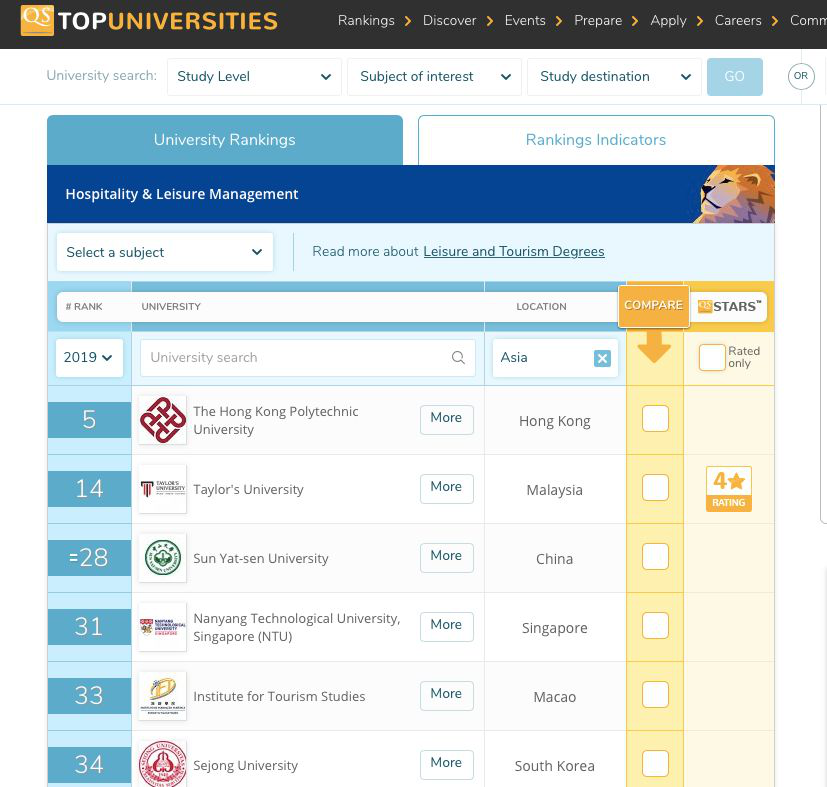
Task: Click More for Sun Yat-sen University
Action: pyautogui.click(x=447, y=558)
